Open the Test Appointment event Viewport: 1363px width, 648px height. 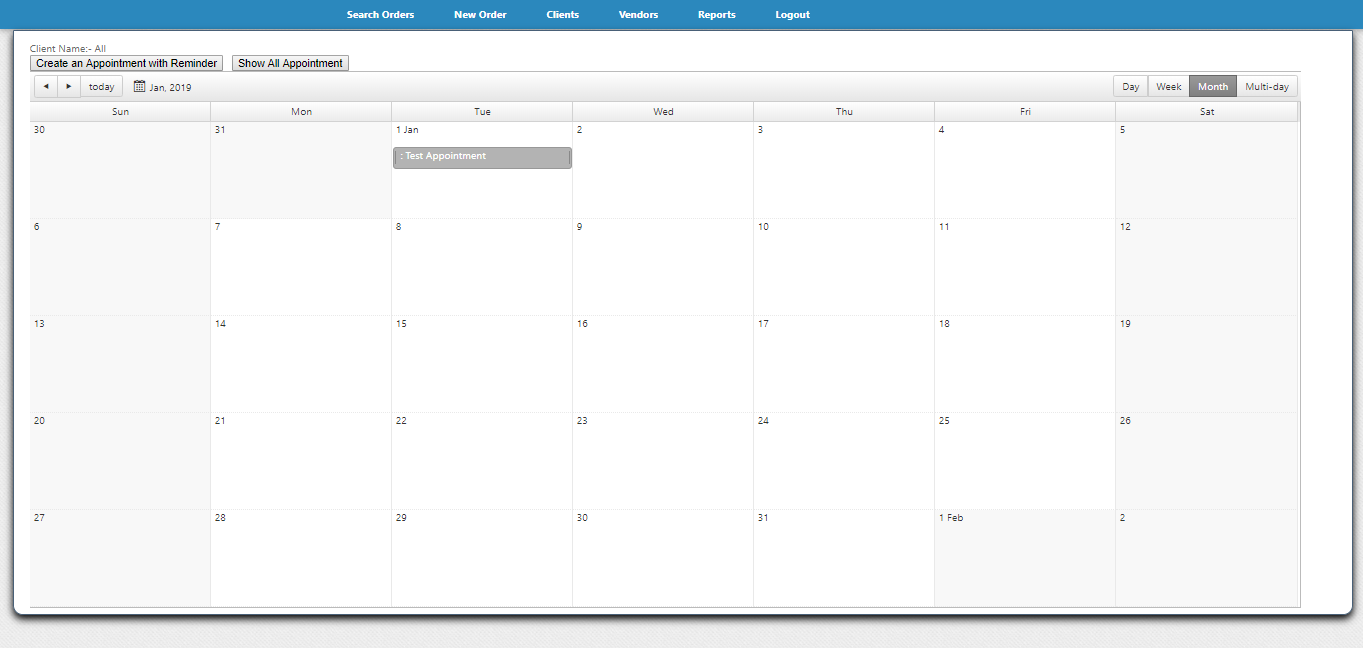[x=482, y=157]
